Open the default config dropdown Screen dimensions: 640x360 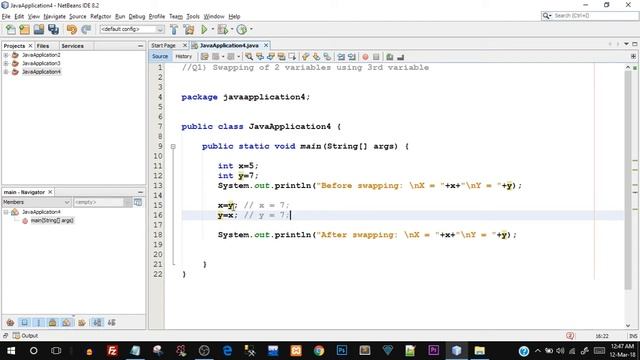(x=132, y=29)
